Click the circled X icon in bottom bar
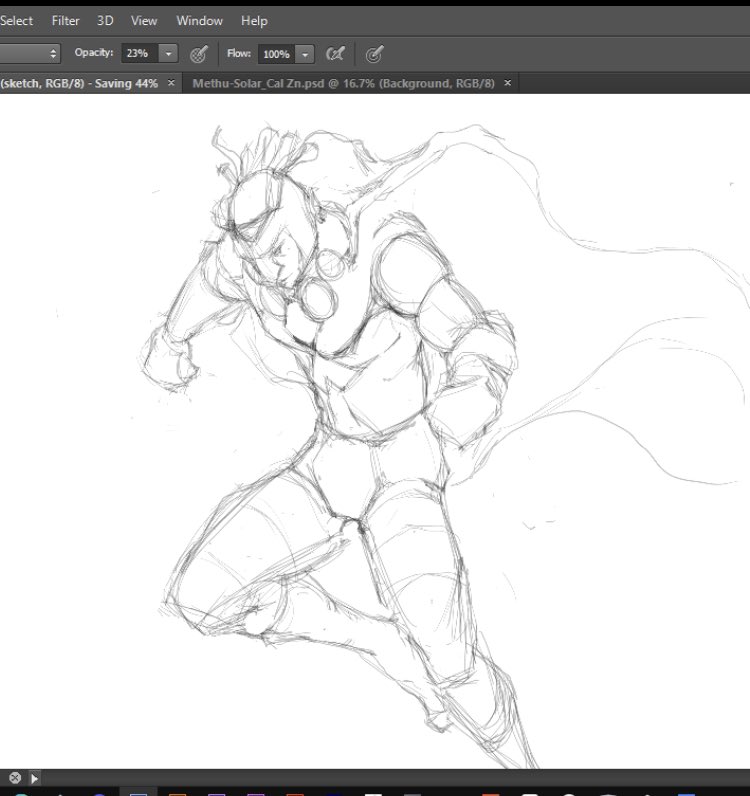Image resolution: width=750 pixels, height=796 pixels. (15, 777)
